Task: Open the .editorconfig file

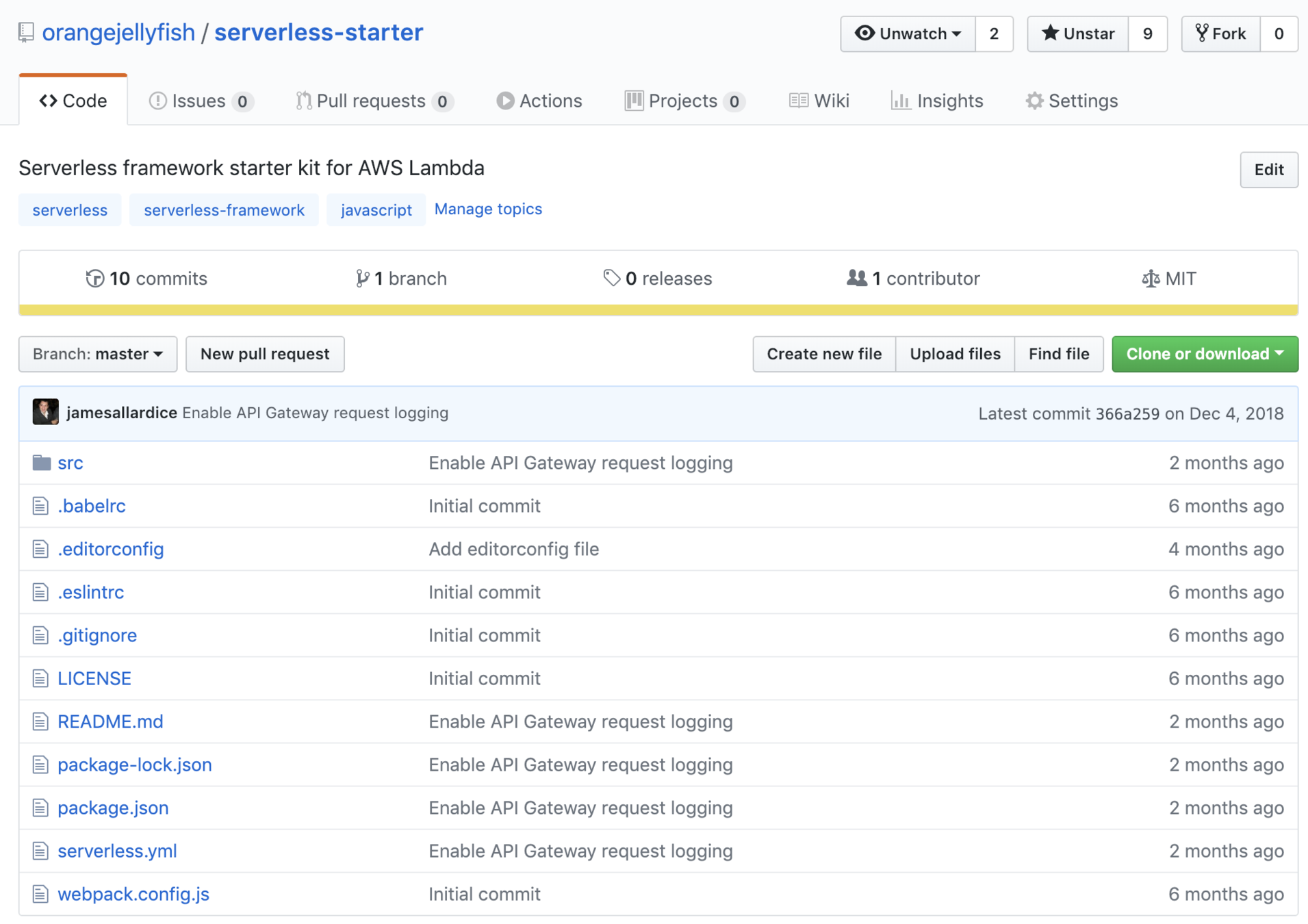Action: coord(111,549)
